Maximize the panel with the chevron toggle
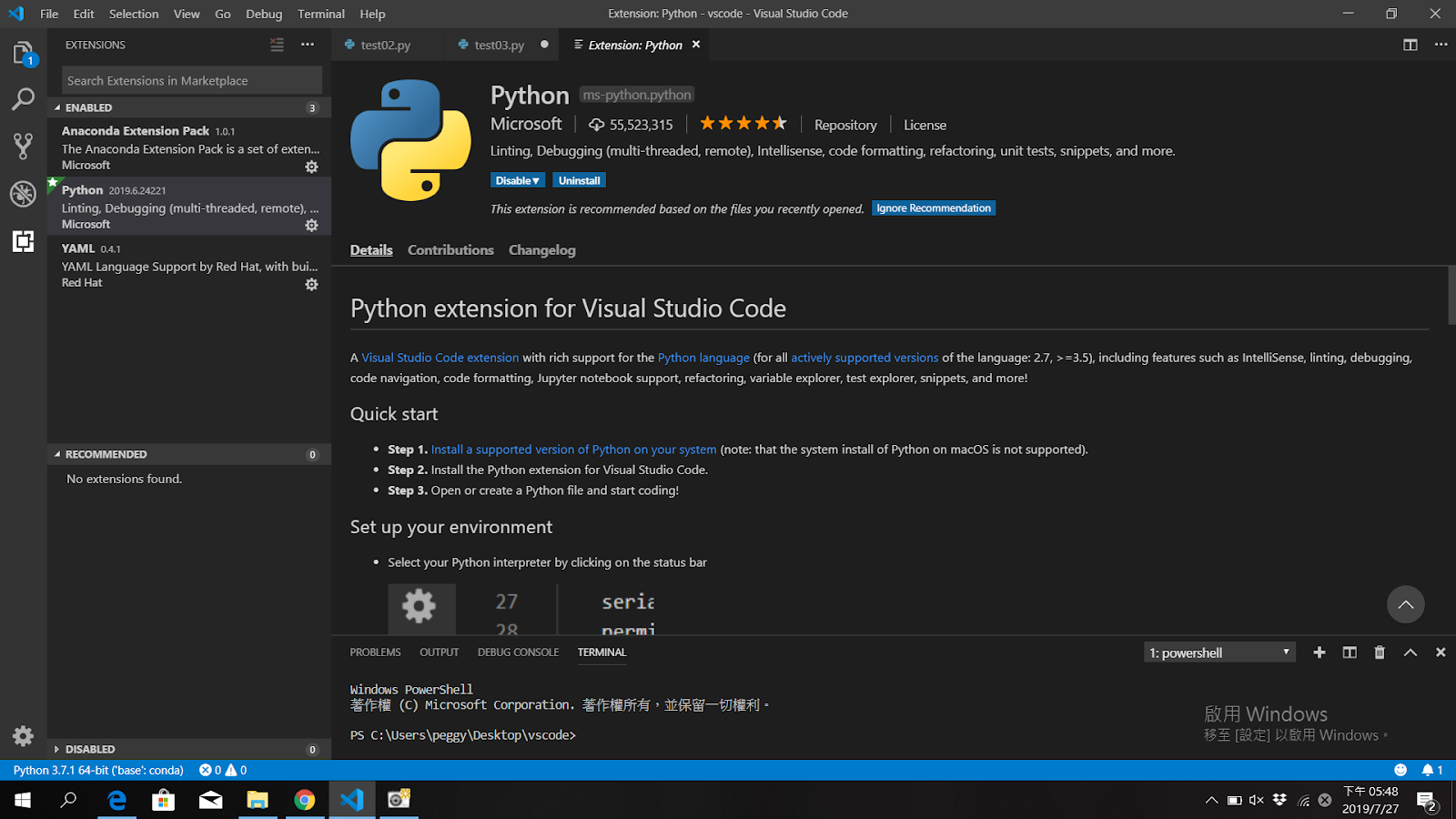 tap(1410, 652)
